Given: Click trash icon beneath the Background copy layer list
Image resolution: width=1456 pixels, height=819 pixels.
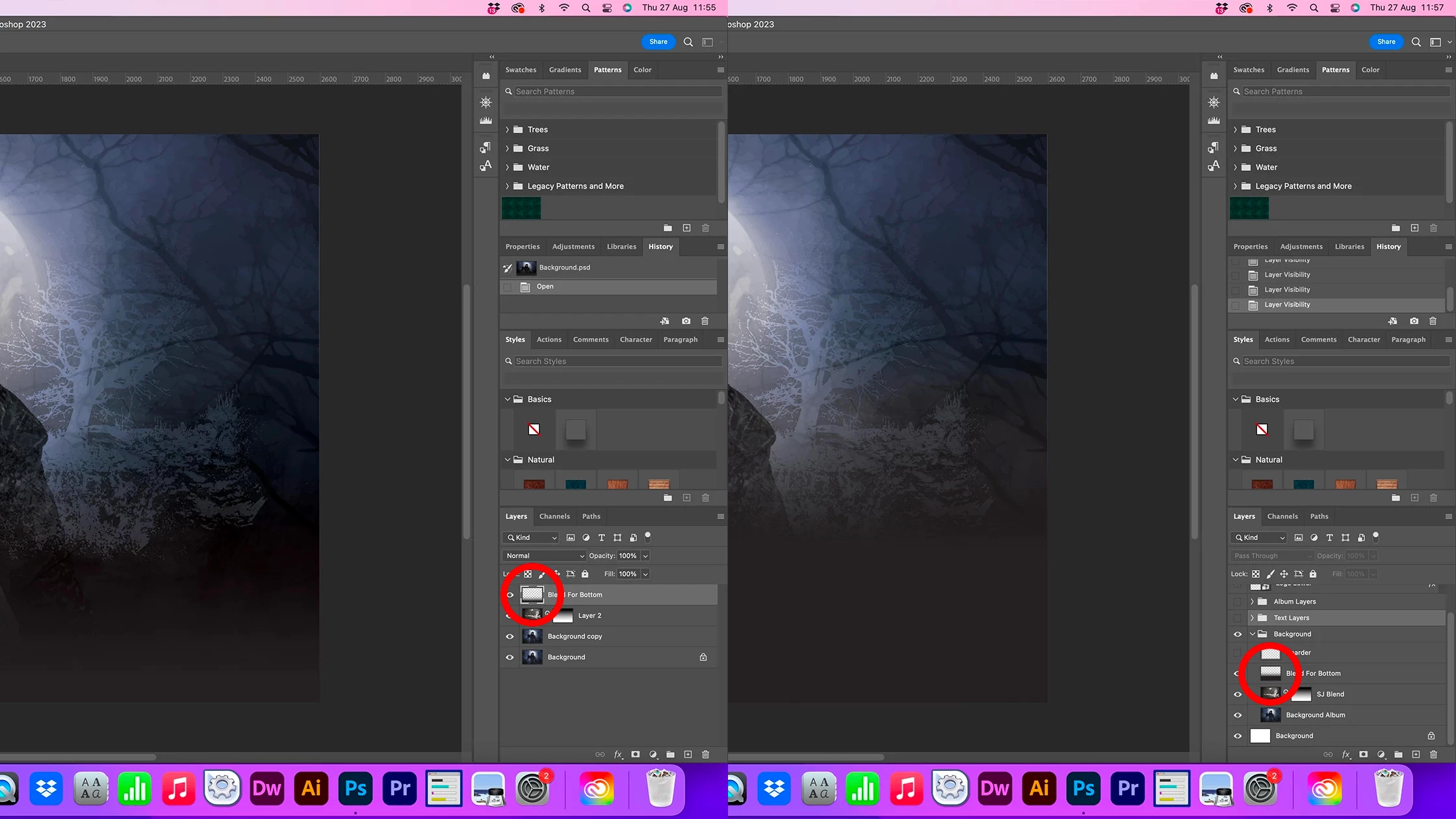Looking at the screenshot, I should click(x=705, y=755).
